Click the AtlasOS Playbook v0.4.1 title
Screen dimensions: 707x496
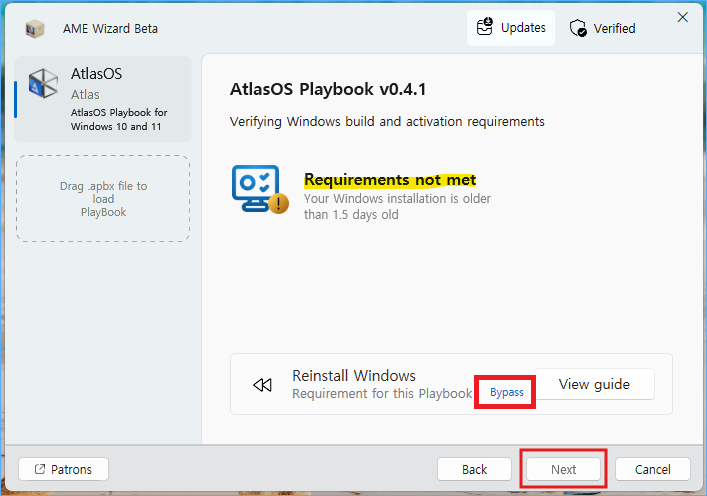coord(328,89)
